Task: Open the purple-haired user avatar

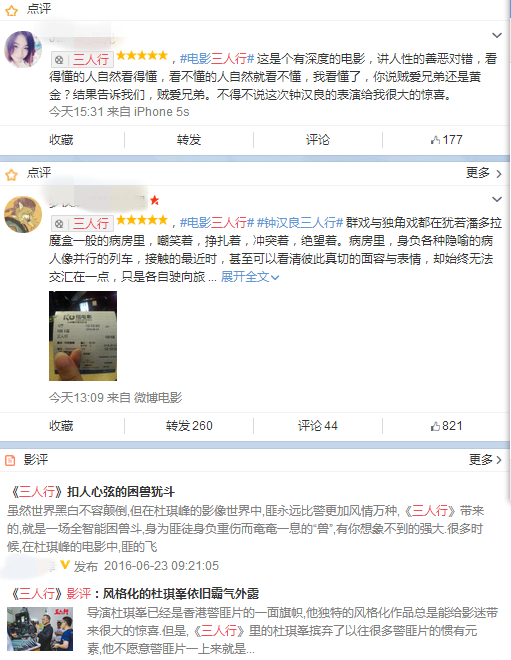Action: pyautogui.click(x=23, y=49)
